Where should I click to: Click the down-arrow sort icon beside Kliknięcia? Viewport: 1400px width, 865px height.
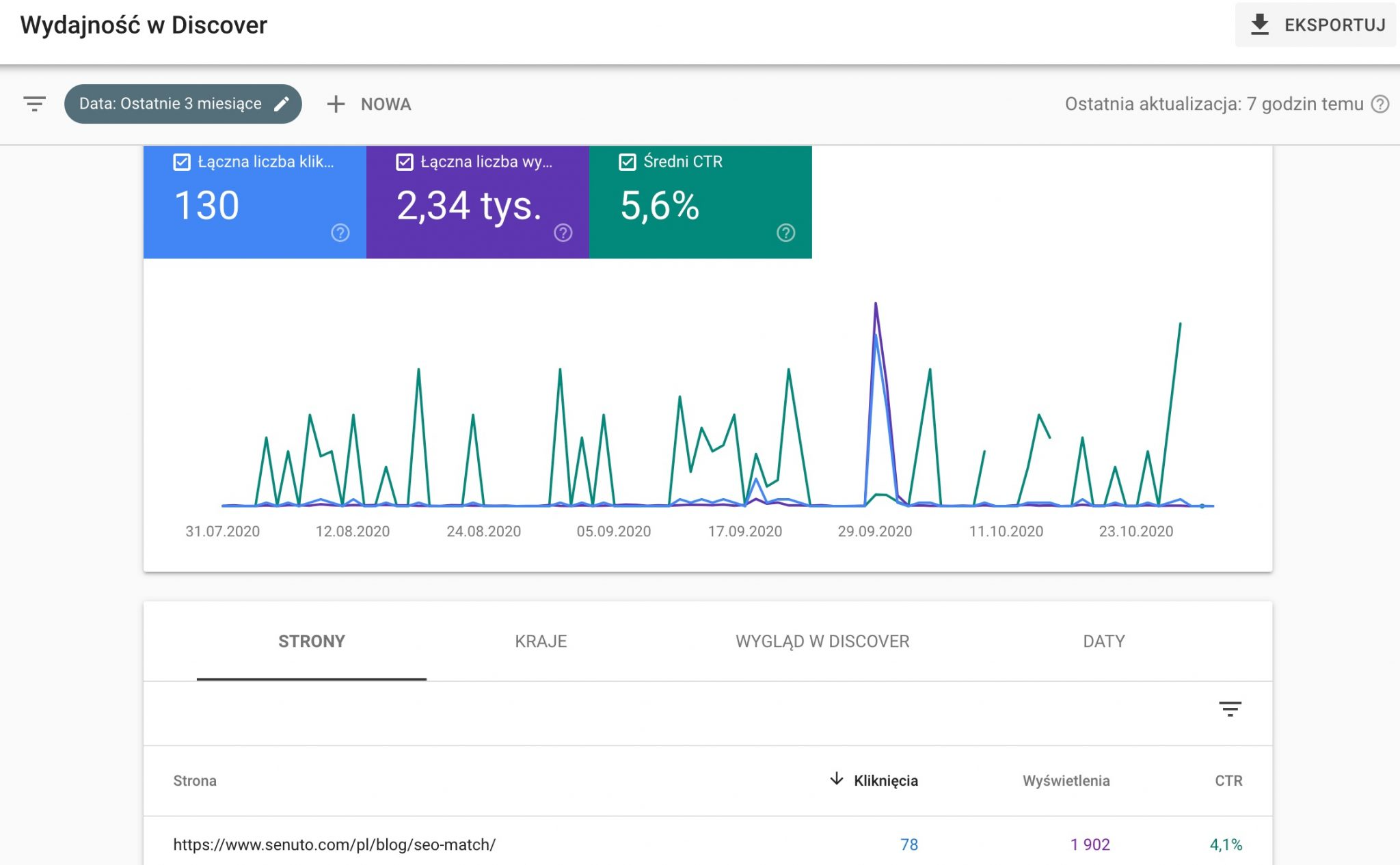click(x=837, y=780)
